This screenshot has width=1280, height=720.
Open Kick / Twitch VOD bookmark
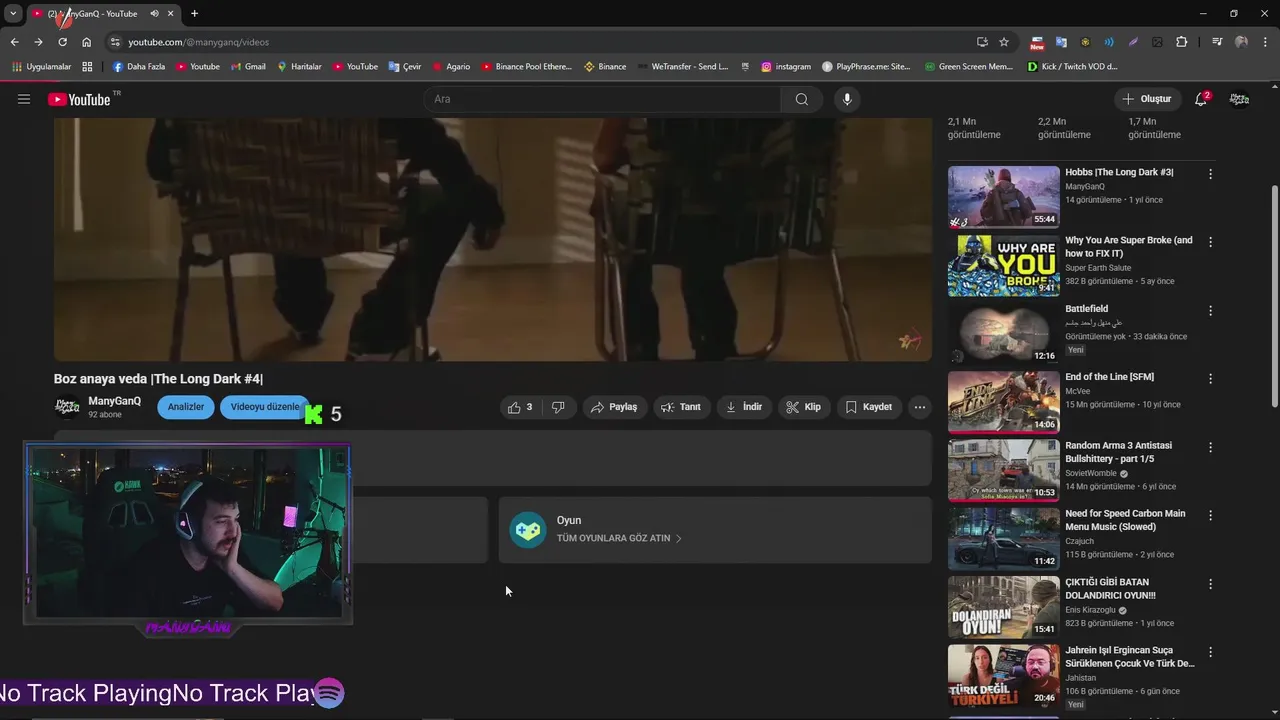(x=1073, y=67)
